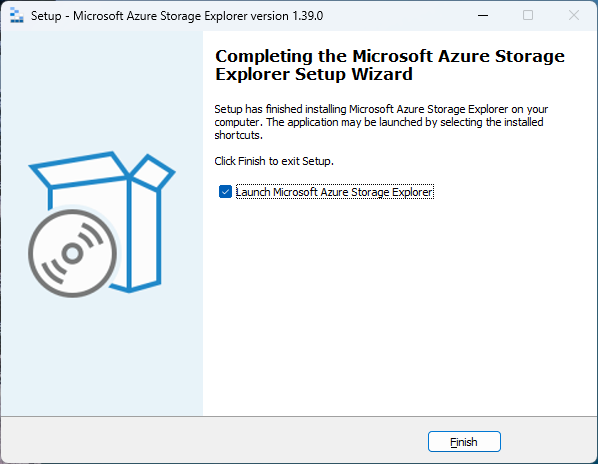Image resolution: width=598 pixels, height=464 pixels.
Task: Click the gray footer bar left of Finish
Action: pos(214,440)
